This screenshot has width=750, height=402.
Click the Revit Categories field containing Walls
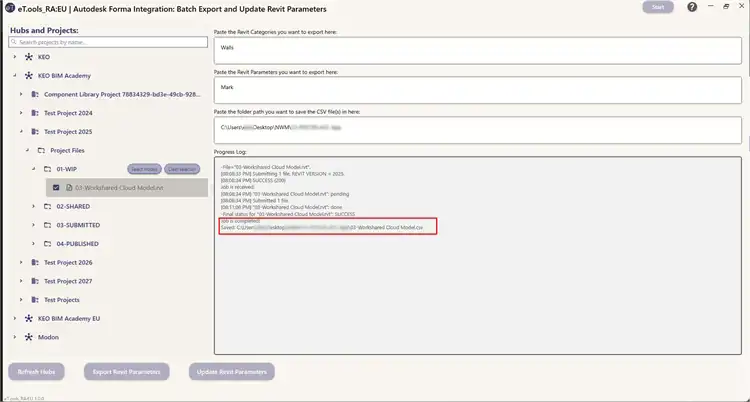coord(478,51)
